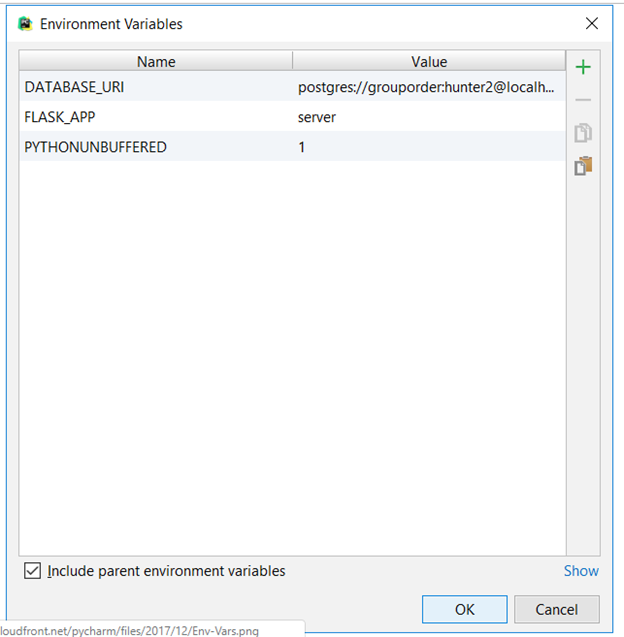Toggle Include parent environment variables checkbox
624x637 pixels.
[33, 571]
